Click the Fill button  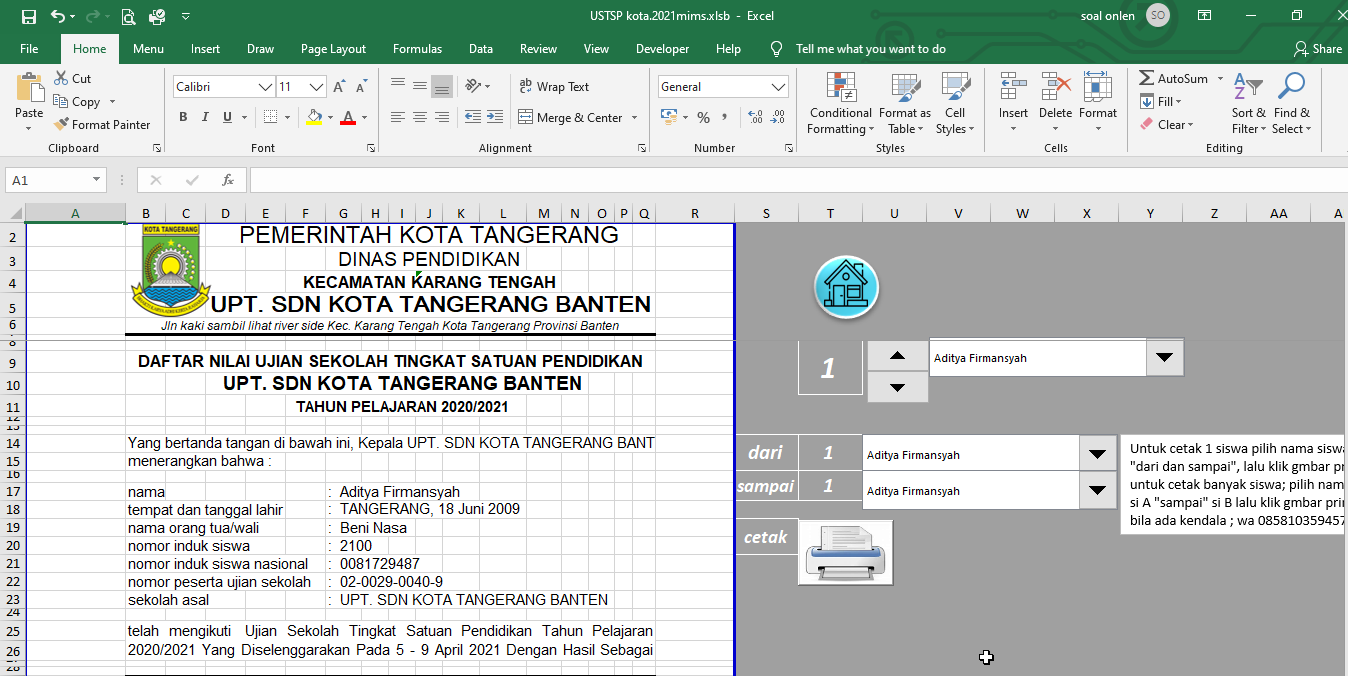coord(1160,101)
